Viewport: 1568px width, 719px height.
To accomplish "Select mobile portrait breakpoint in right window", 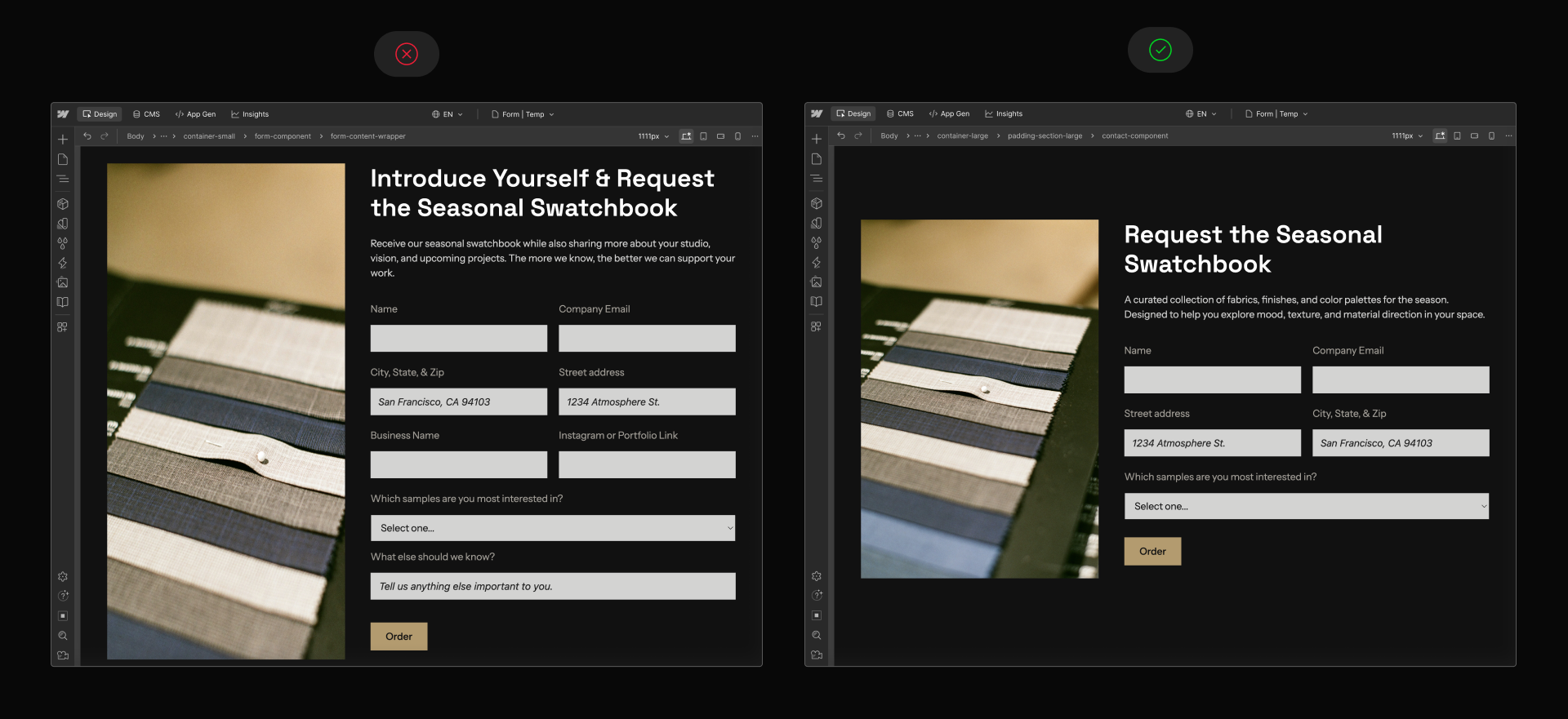I will tap(1491, 135).
